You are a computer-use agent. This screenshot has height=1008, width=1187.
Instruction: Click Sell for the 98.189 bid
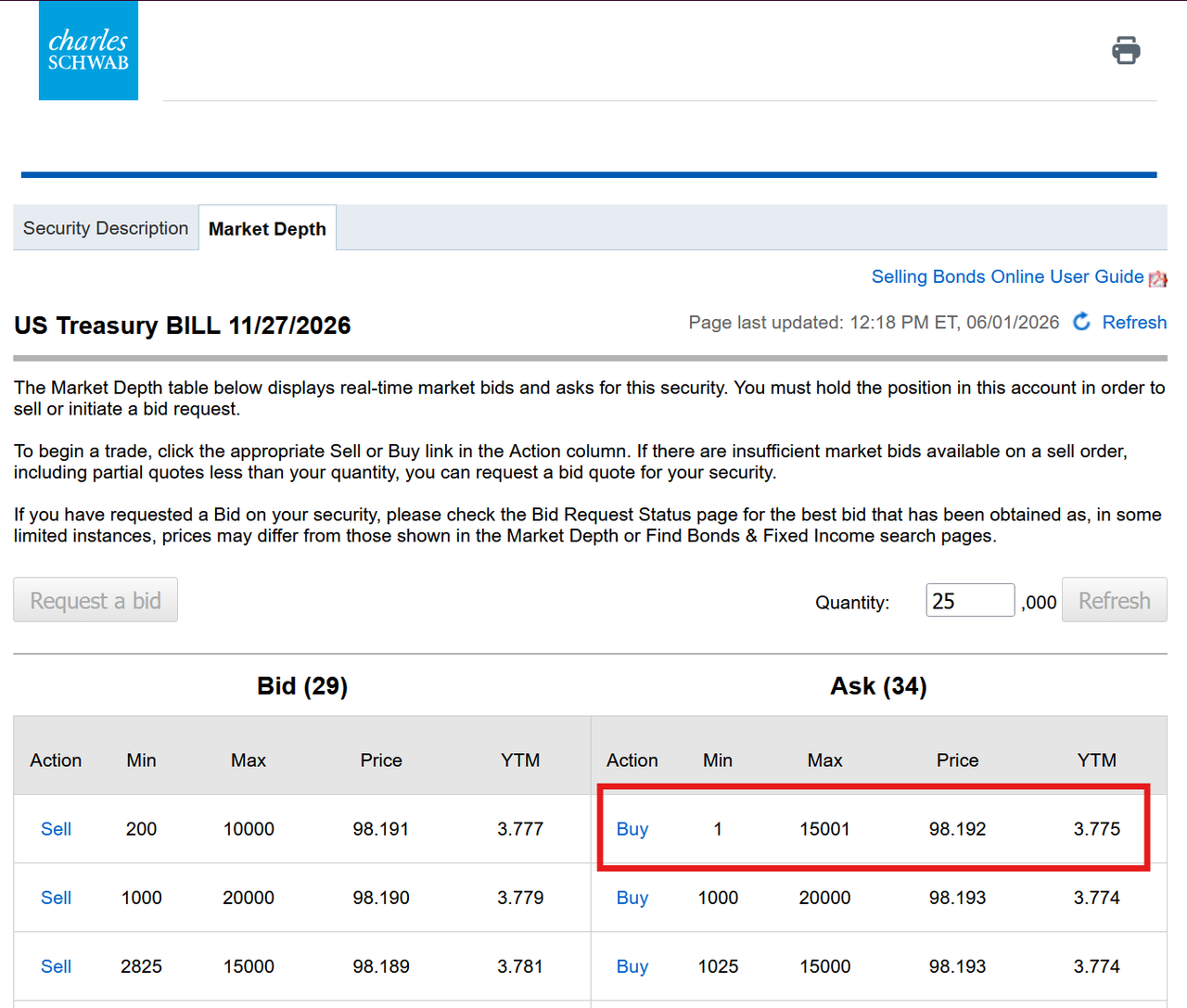click(x=56, y=966)
